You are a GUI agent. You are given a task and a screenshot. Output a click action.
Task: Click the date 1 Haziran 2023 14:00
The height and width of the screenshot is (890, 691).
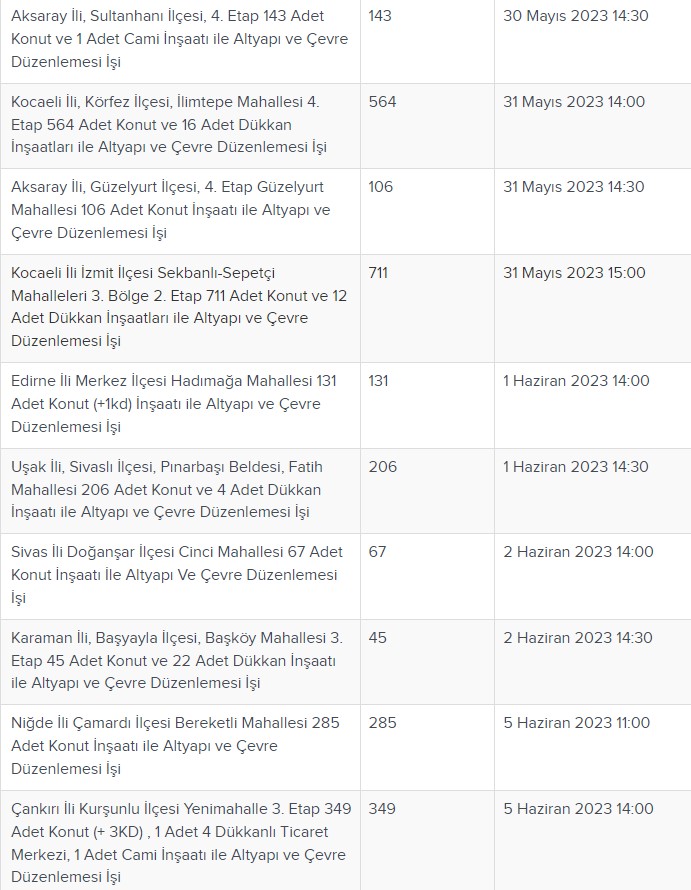(576, 381)
